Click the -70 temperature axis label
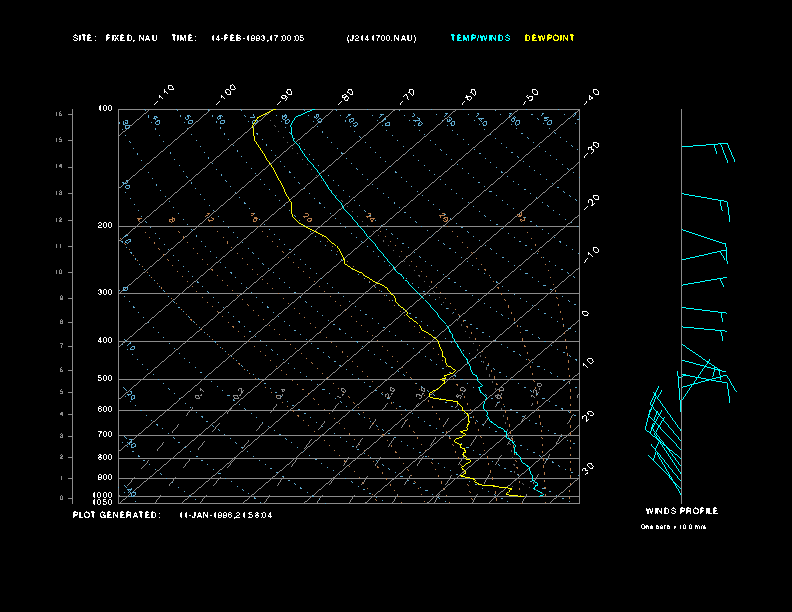 click(408, 96)
